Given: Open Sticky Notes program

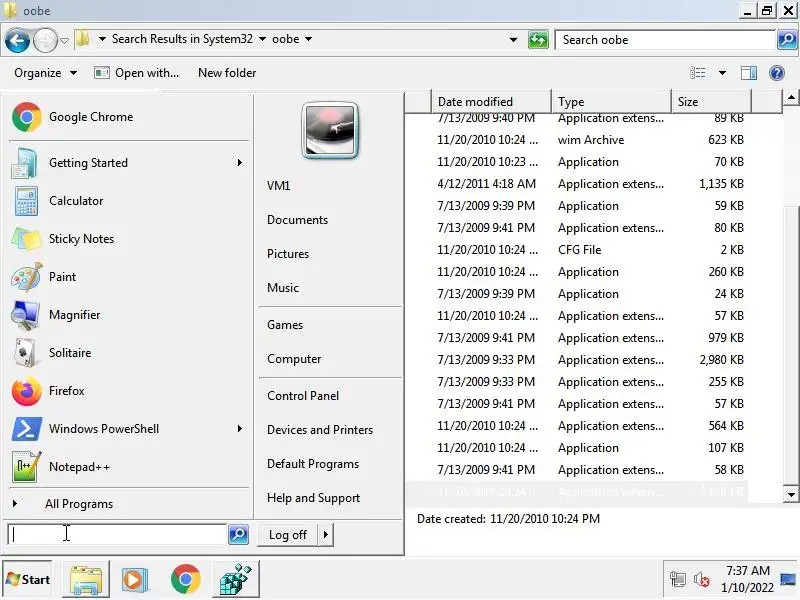Looking at the screenshot, I should pos(129,239).
